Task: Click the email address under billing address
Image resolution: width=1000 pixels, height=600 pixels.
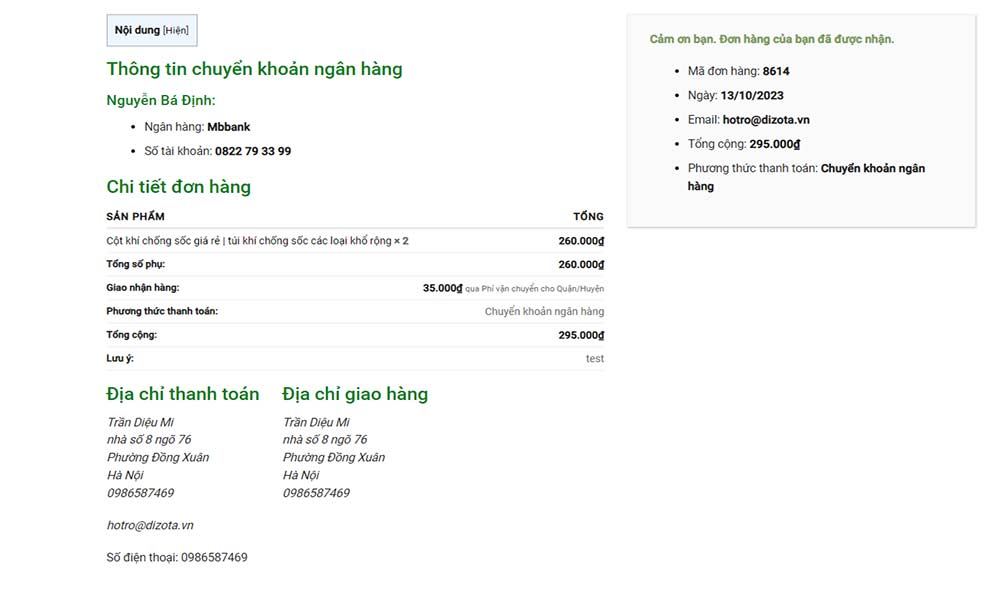Action: point(150,525)
